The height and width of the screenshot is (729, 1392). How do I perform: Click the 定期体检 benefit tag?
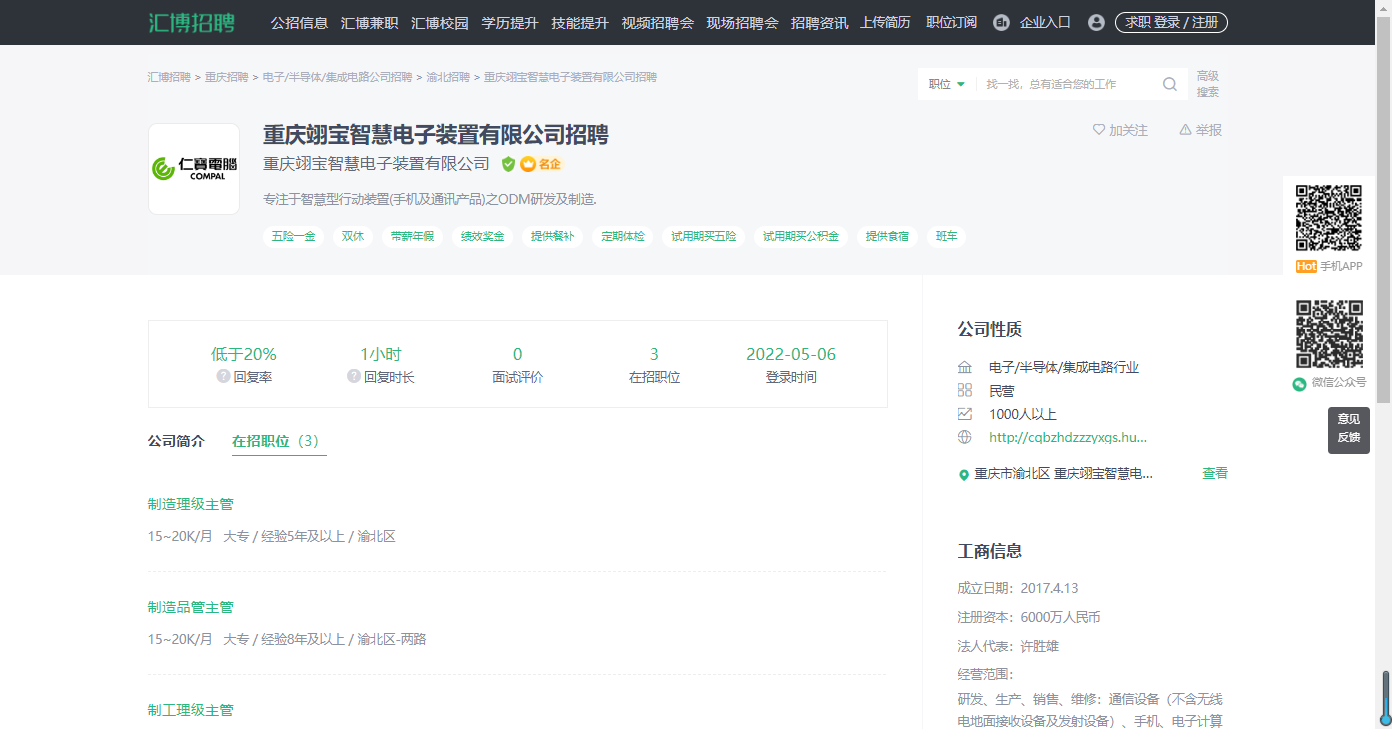[x=623, y=237]
